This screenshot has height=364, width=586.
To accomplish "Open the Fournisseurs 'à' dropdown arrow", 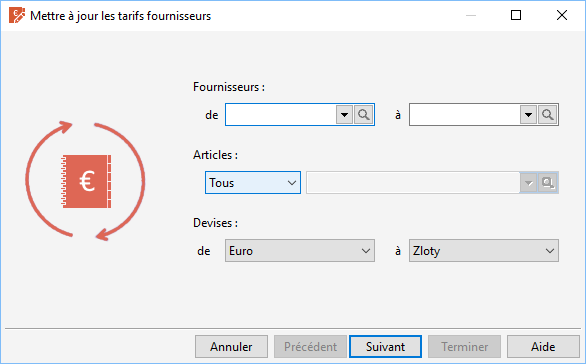I will pos(528,115).
